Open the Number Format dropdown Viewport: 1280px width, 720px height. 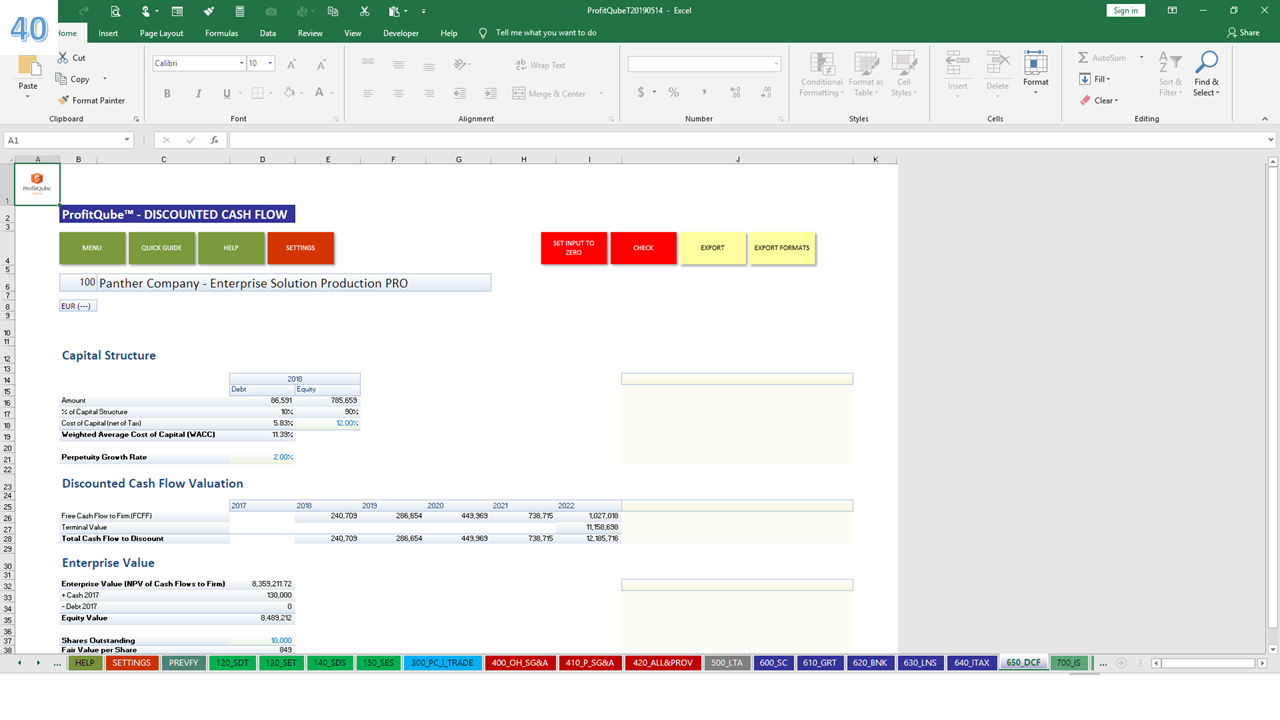(776, 64)
